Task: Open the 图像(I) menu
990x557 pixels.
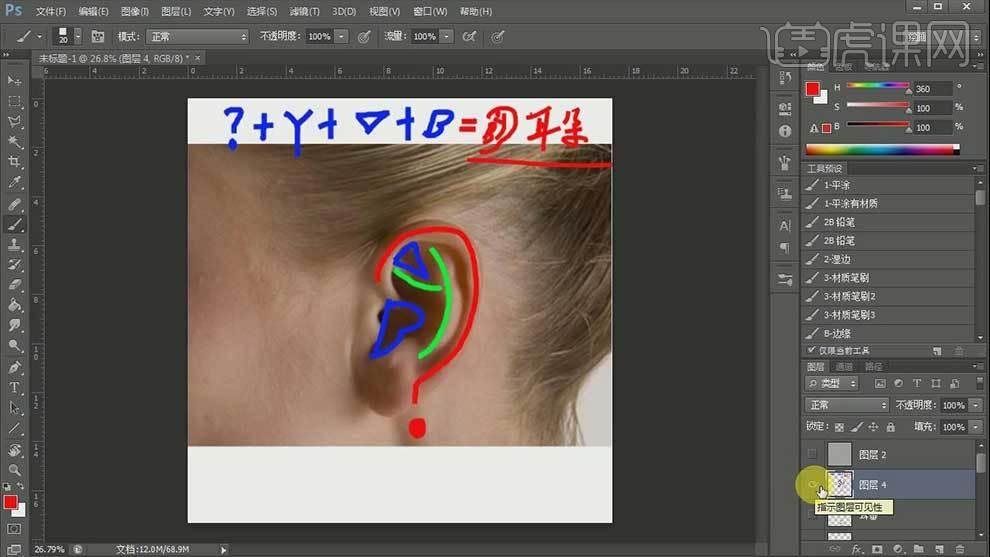Action: pyautogui.click(x=134, y=11)
